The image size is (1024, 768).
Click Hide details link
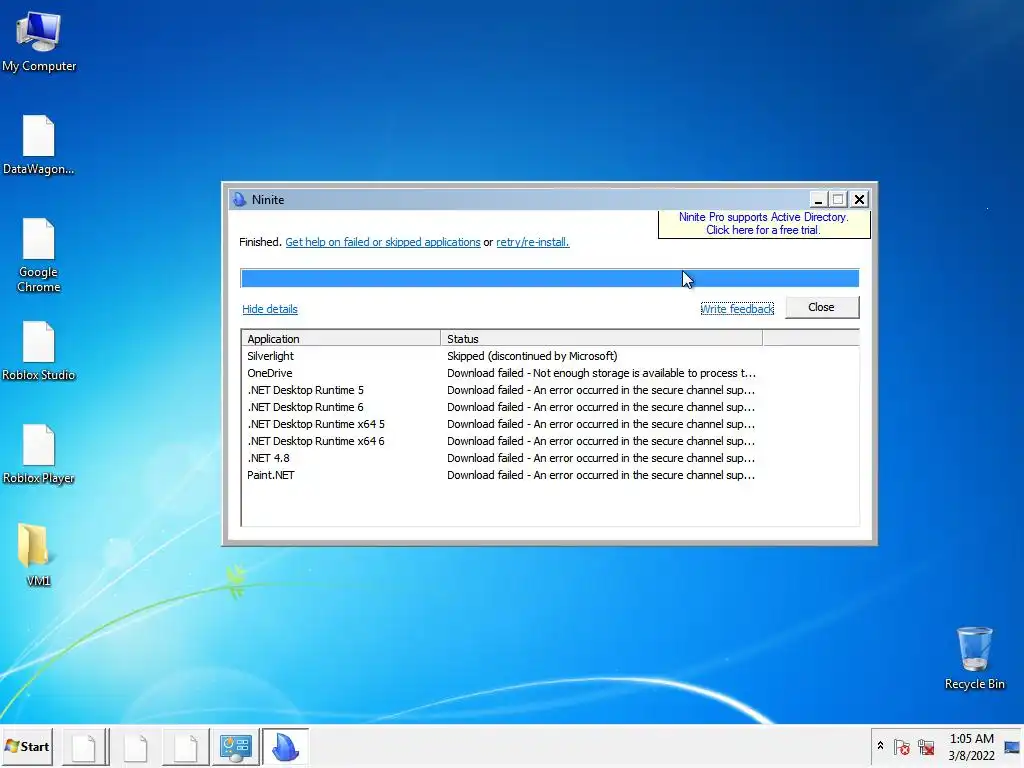[270, 309]
